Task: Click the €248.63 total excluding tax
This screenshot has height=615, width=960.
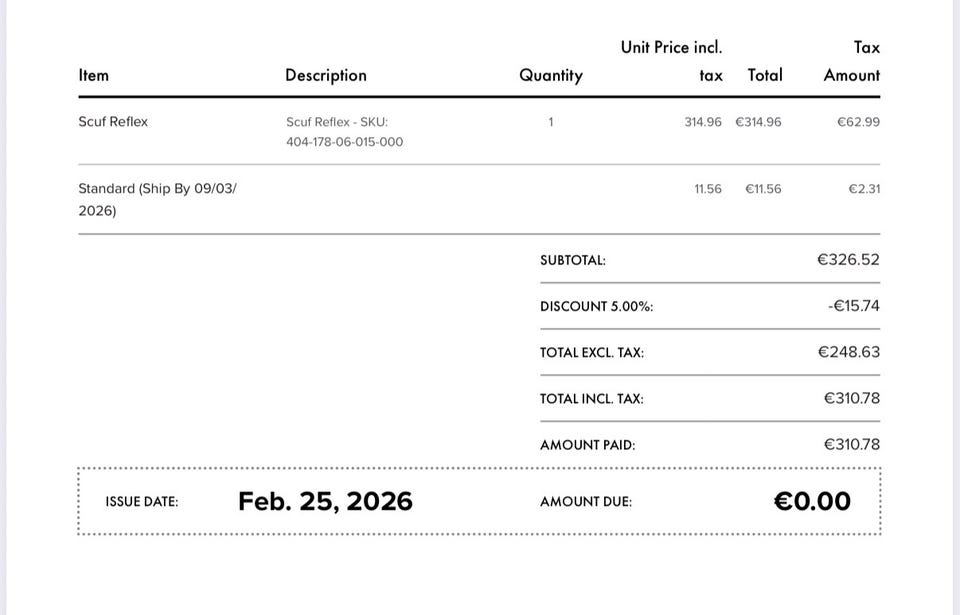Action: [x=848, y=352]
